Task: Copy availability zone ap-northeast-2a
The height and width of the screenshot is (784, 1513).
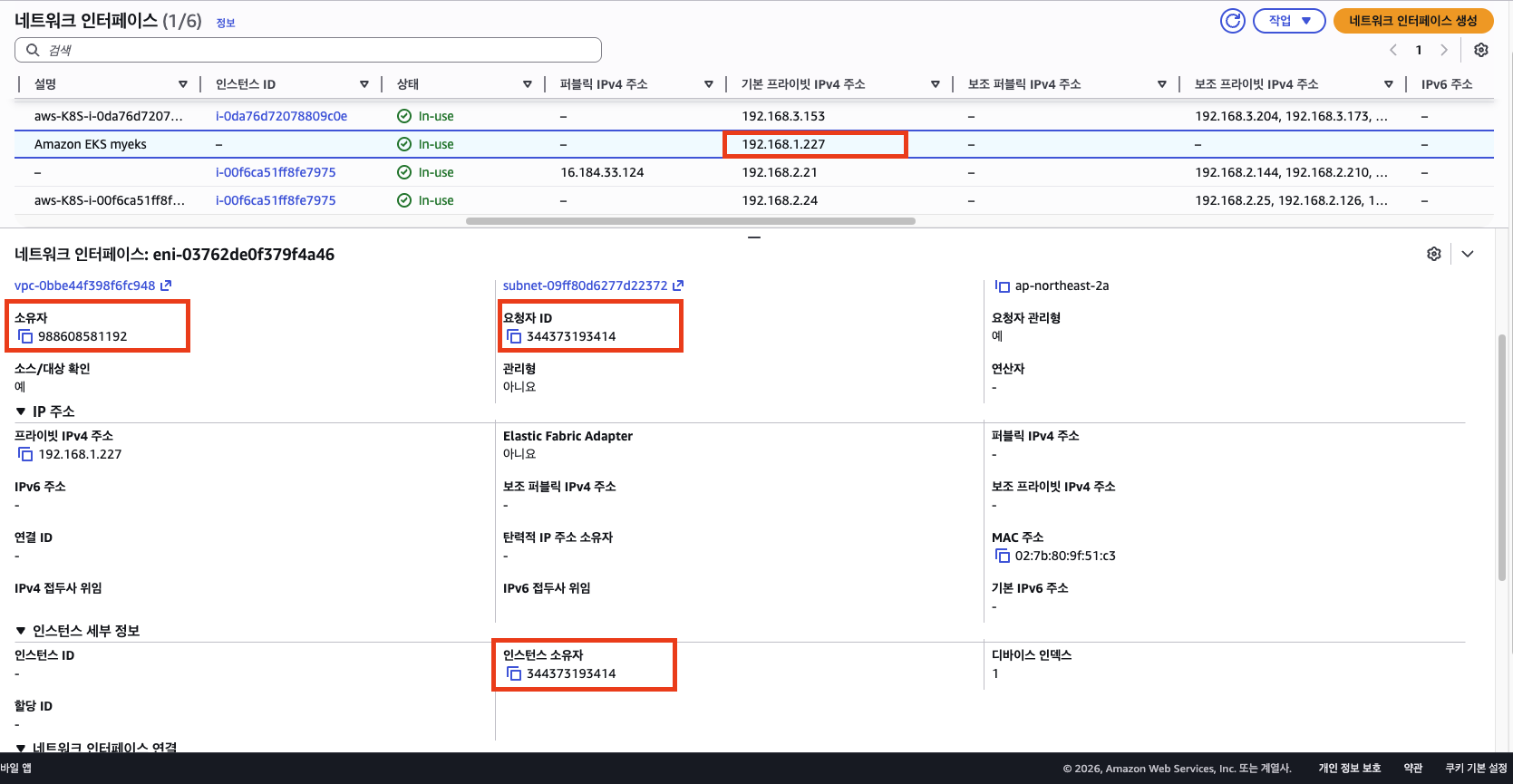Action: click(x=1002, y=286)
